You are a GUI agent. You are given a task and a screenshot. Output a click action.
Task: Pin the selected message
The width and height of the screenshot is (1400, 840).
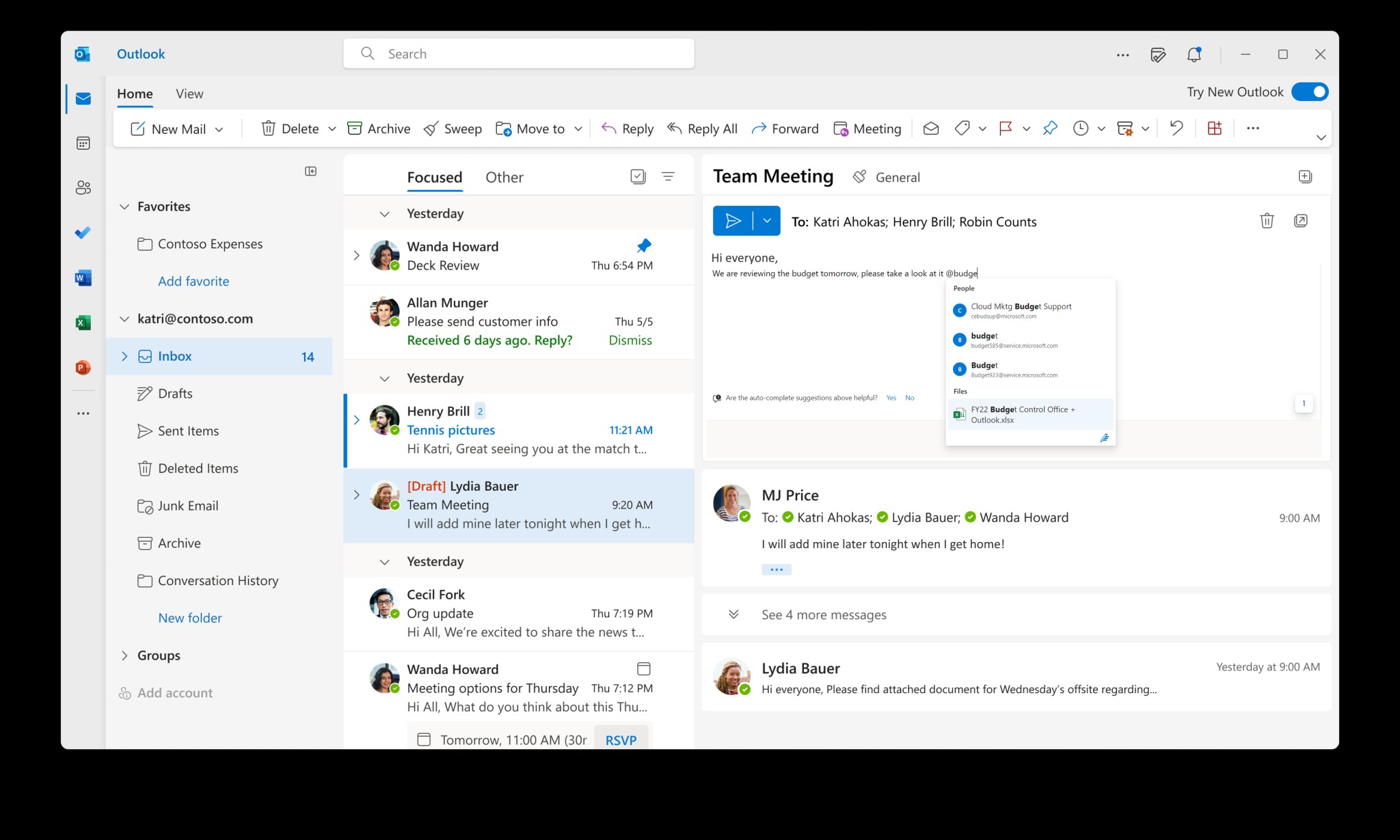tap(1050, 128)
